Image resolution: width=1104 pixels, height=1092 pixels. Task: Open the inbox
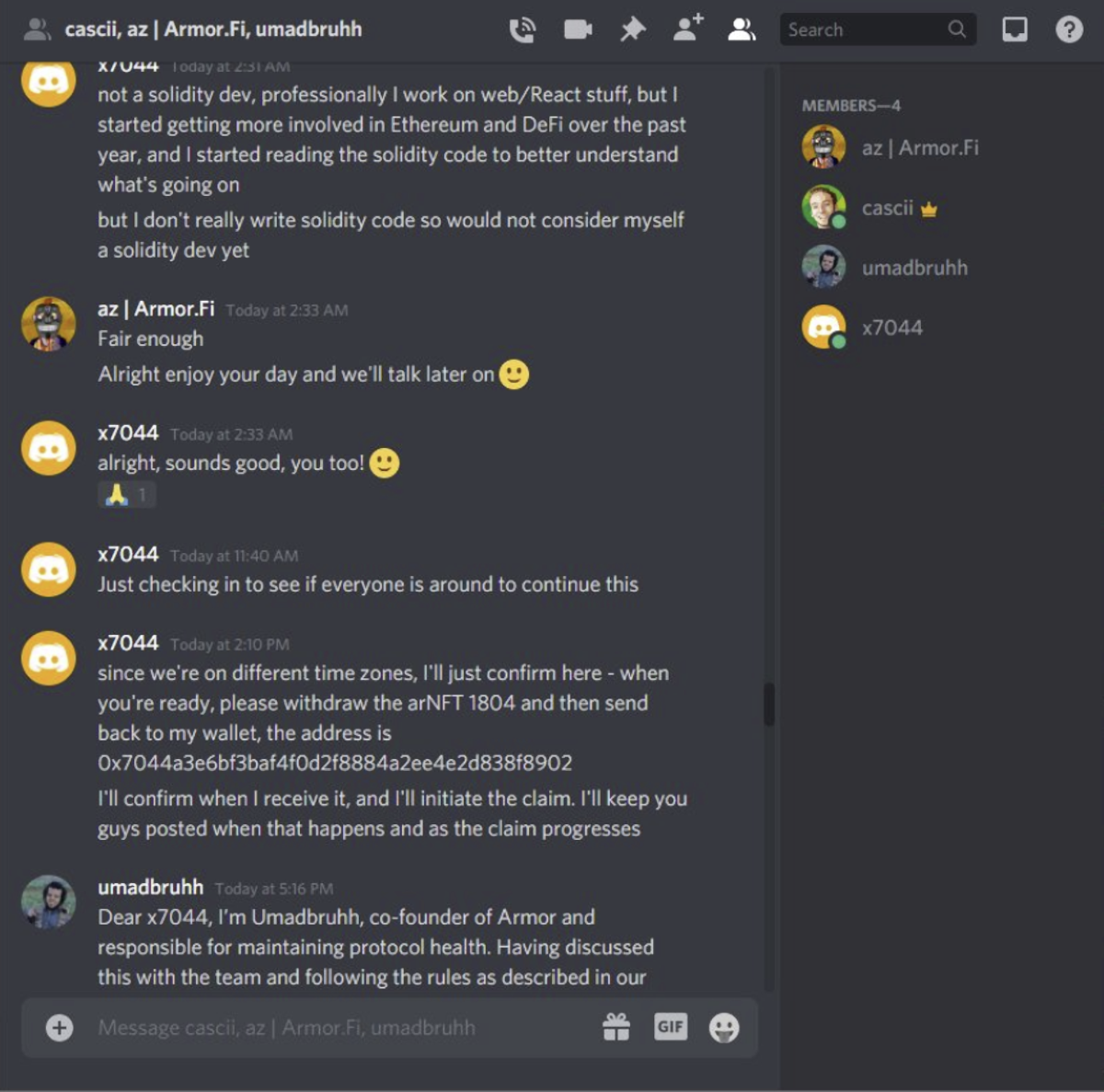[x=1015, y=29]
